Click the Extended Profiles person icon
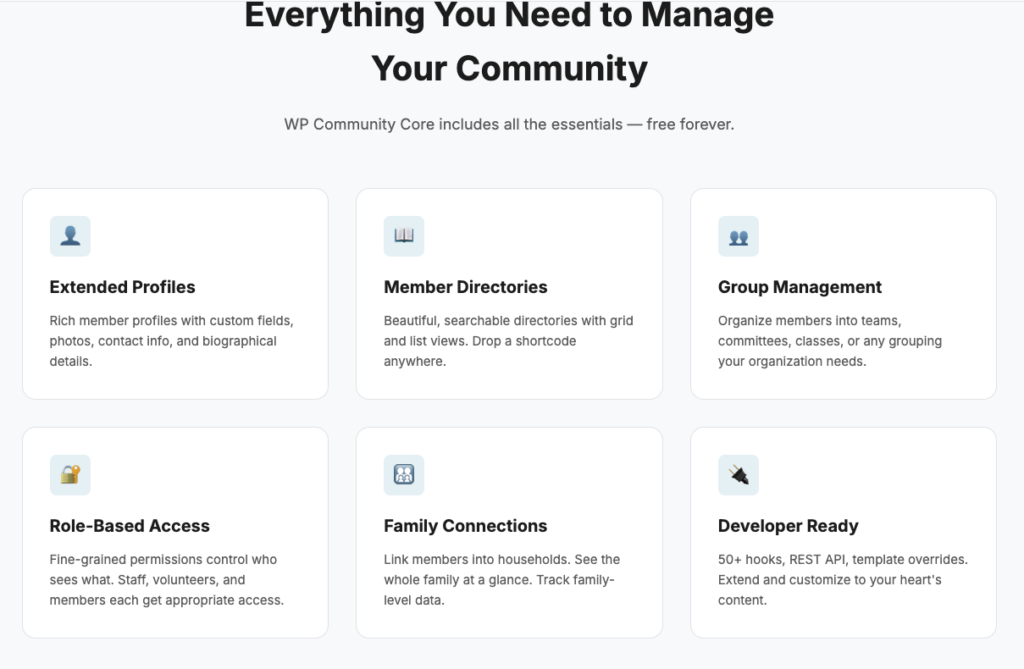Screen dimensions: 1024x669 click(70, 236)
